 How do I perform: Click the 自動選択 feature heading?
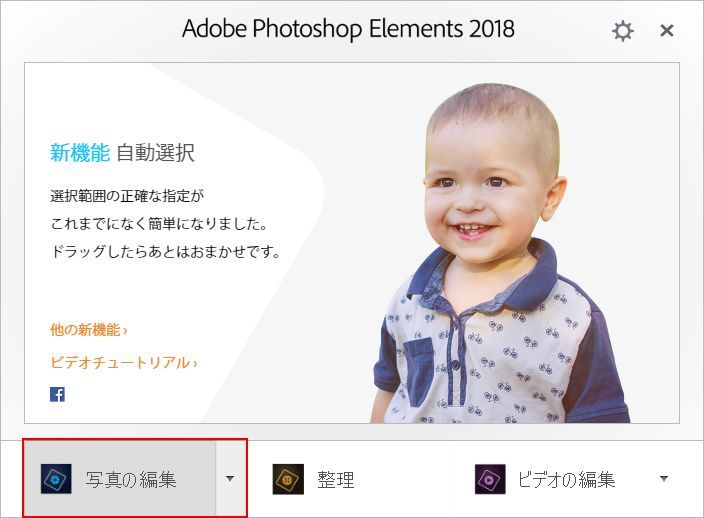click(x=155, y=153)
